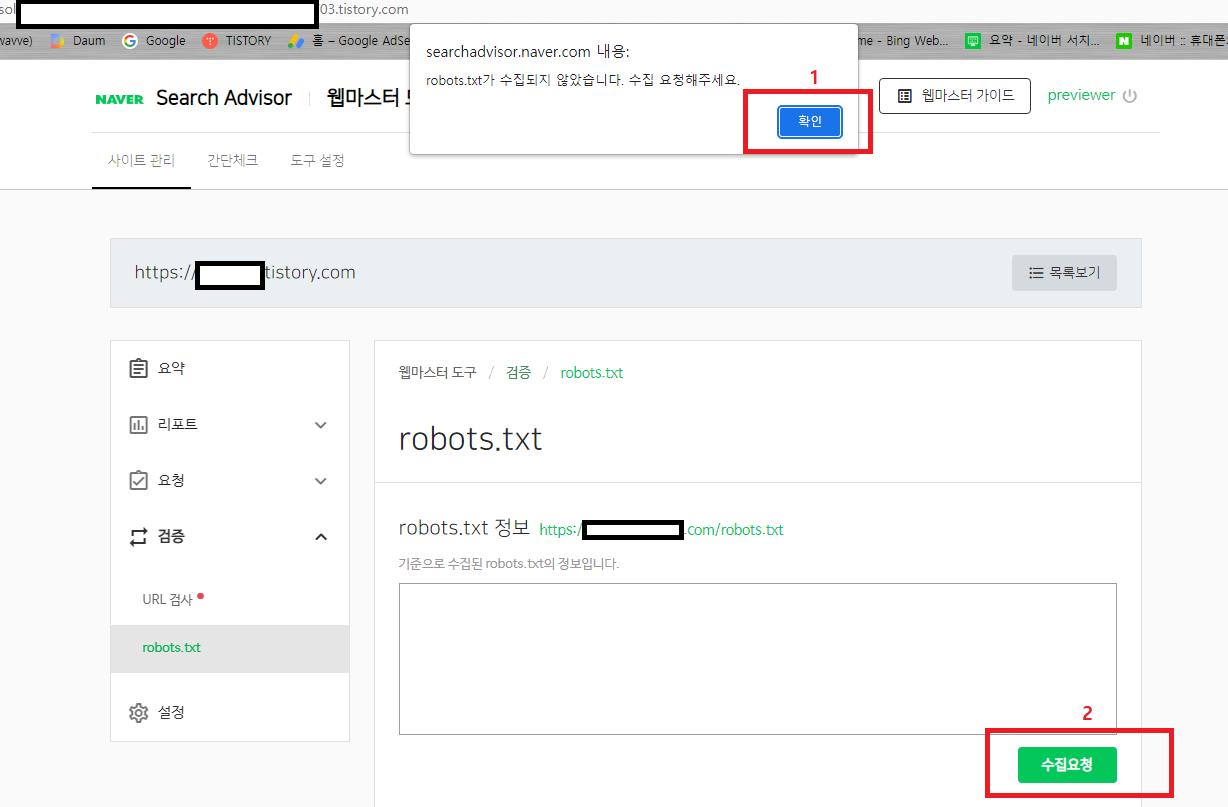Select URL 검사 in the sidebar

tap(230, 599)
